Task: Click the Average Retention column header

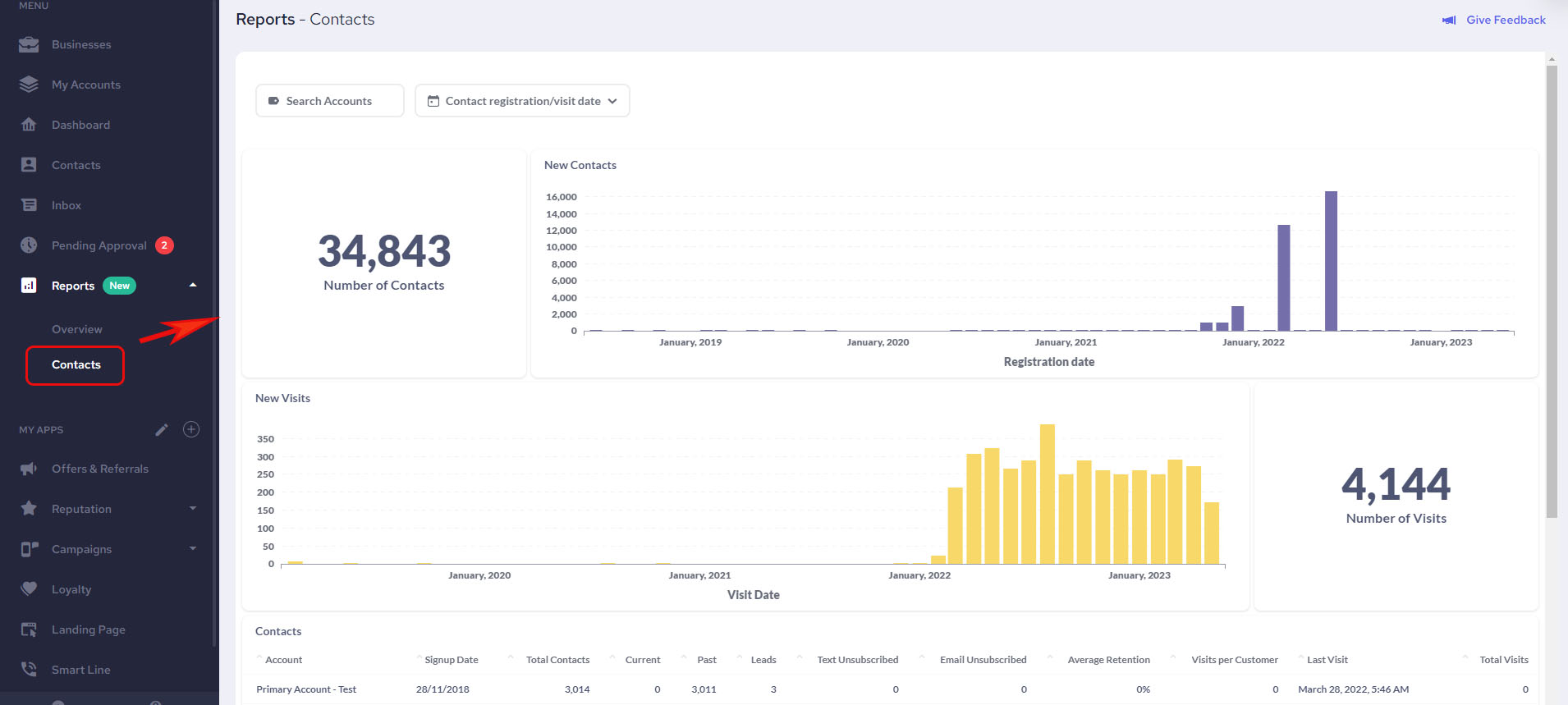Action: tap(1108, 660)
